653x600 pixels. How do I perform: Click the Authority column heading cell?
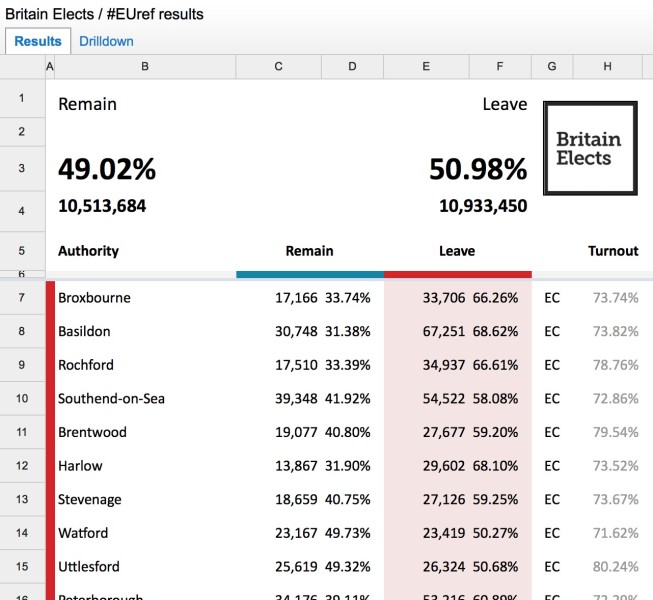[88, 251]
